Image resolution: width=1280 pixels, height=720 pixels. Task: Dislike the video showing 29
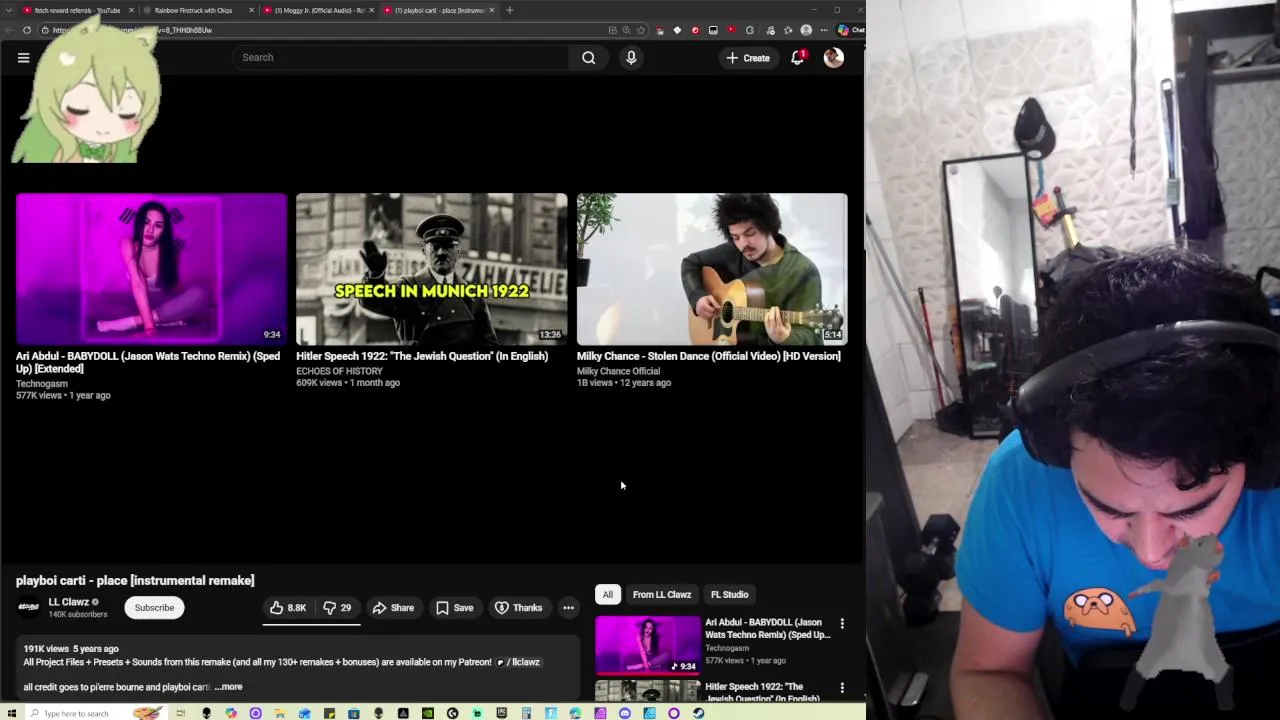pyautogui.click(x=337, y=608)
